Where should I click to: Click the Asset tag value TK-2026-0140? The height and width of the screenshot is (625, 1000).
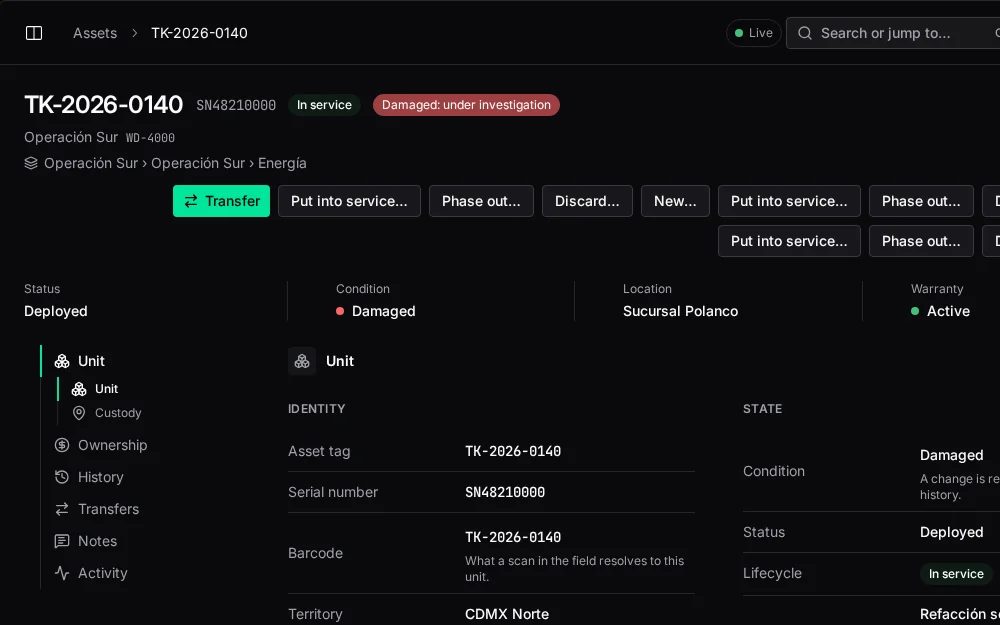point(513,452)
